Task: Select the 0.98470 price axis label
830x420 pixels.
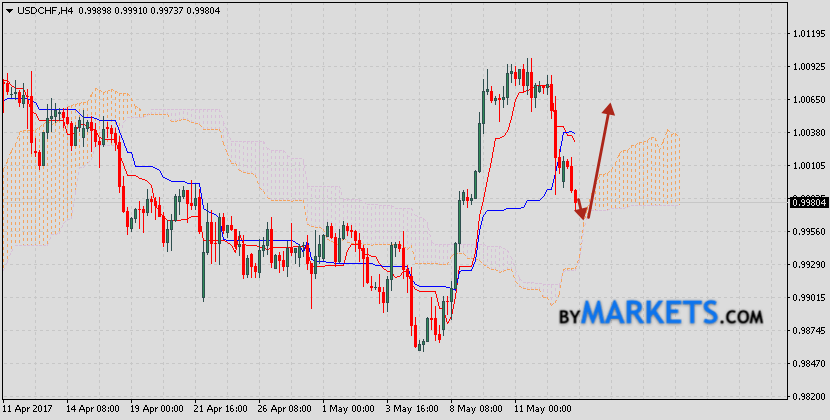Action: (x=808, y=364)
